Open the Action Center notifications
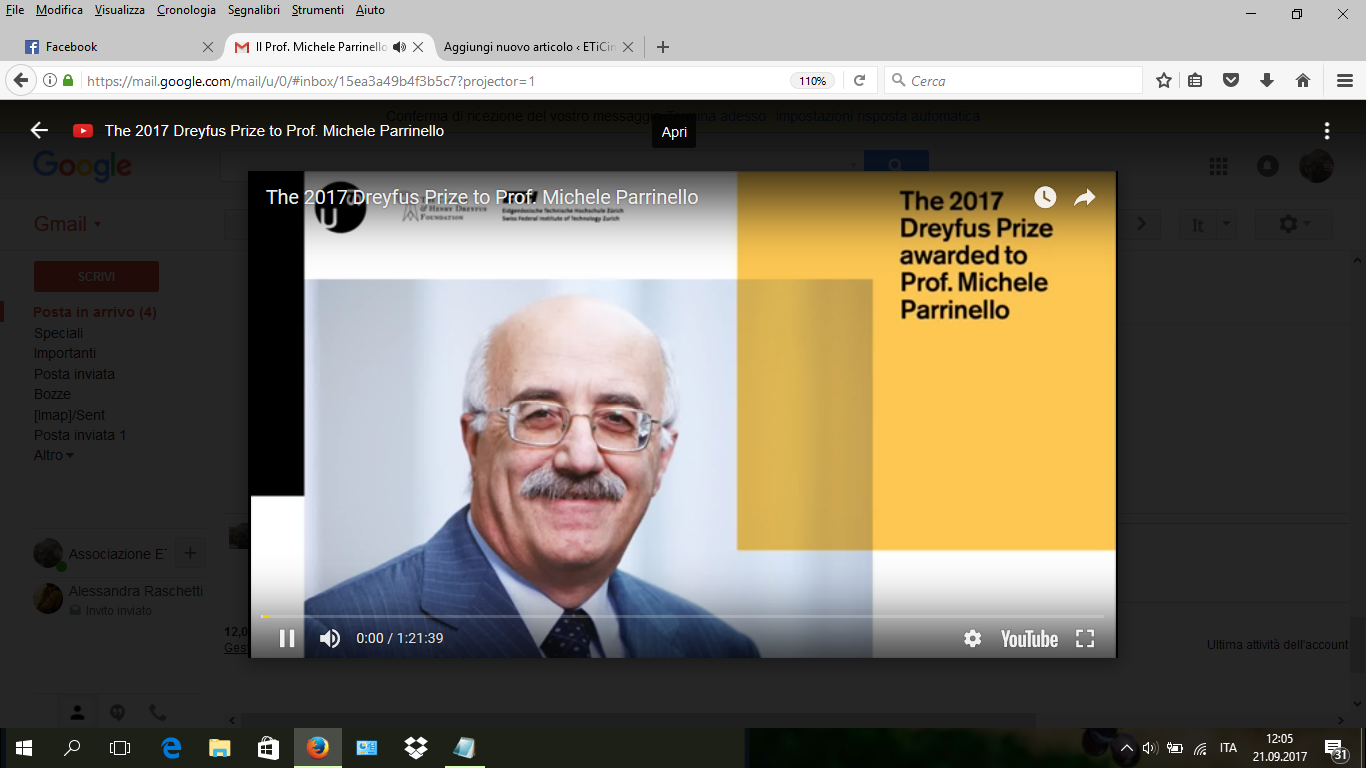 (x=1336, y=749)
